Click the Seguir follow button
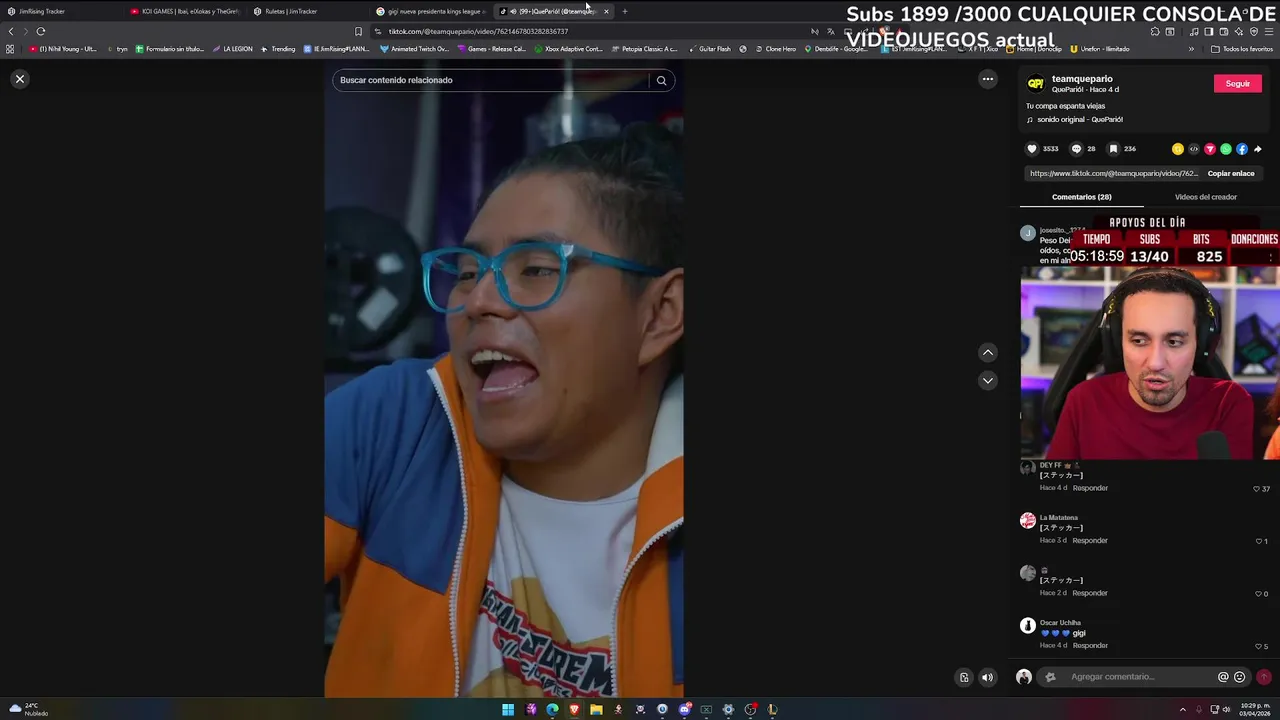The height and width of the screenshot is (720, 1280). (1237, 84)
